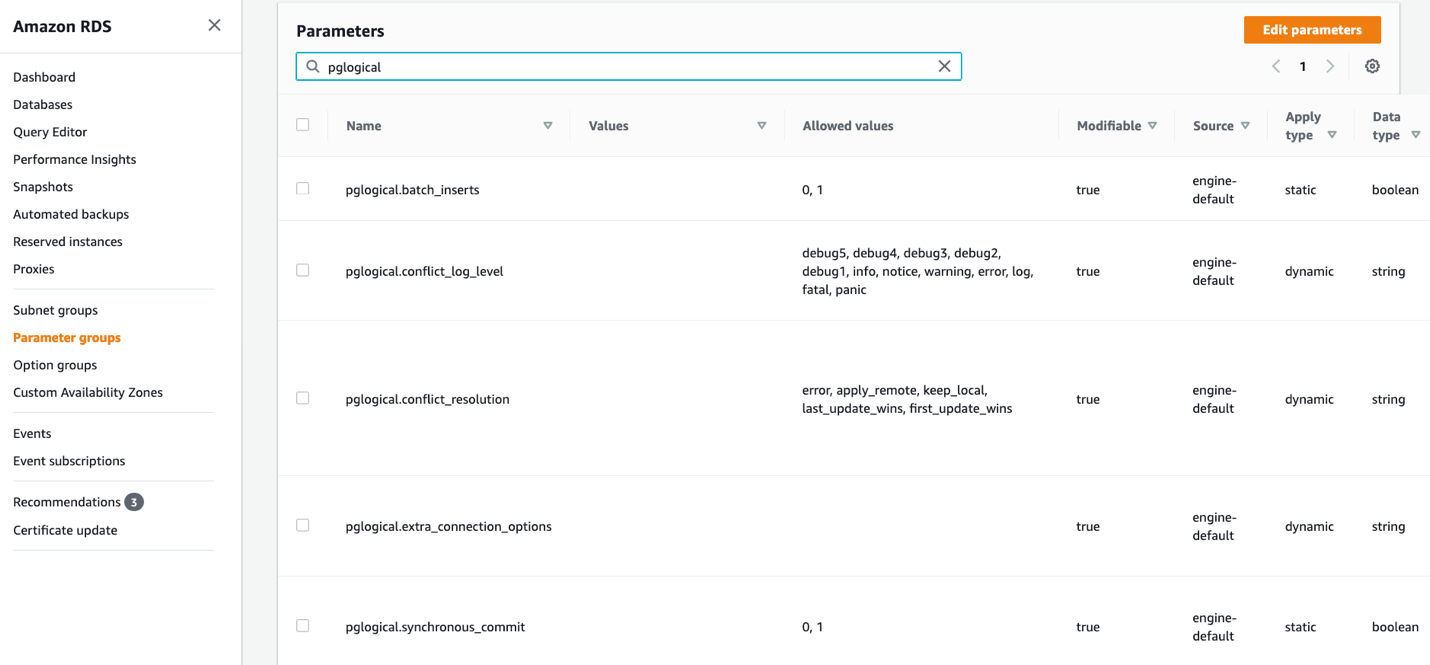This screenshot has height=665, width=1430.
Task: Open table preferences gear icon
Action: 1372,66
